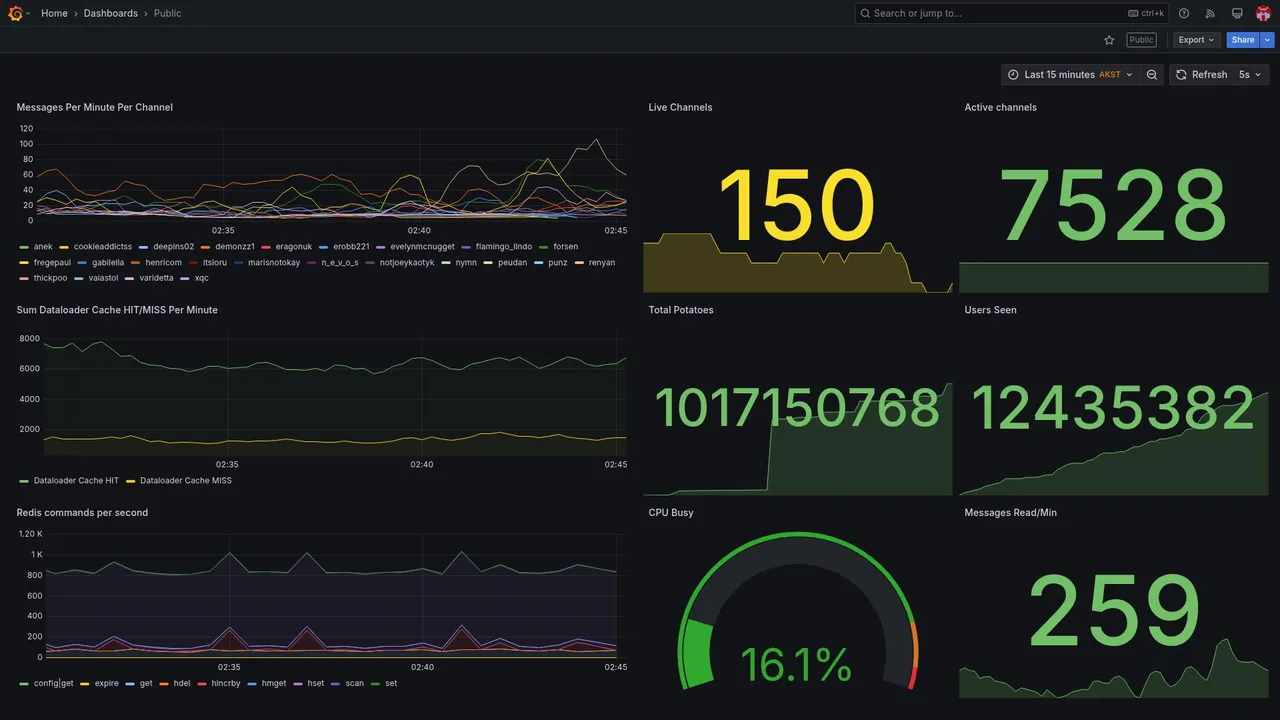Click the Grafana logo icon
The image size is (1280, 720).
tap(16, 13)
